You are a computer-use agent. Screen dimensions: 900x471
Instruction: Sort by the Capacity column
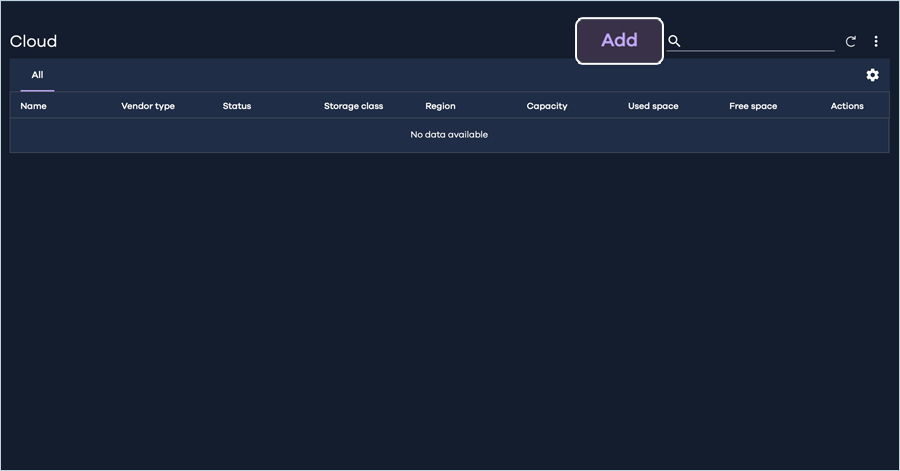(x=547, y=106)
